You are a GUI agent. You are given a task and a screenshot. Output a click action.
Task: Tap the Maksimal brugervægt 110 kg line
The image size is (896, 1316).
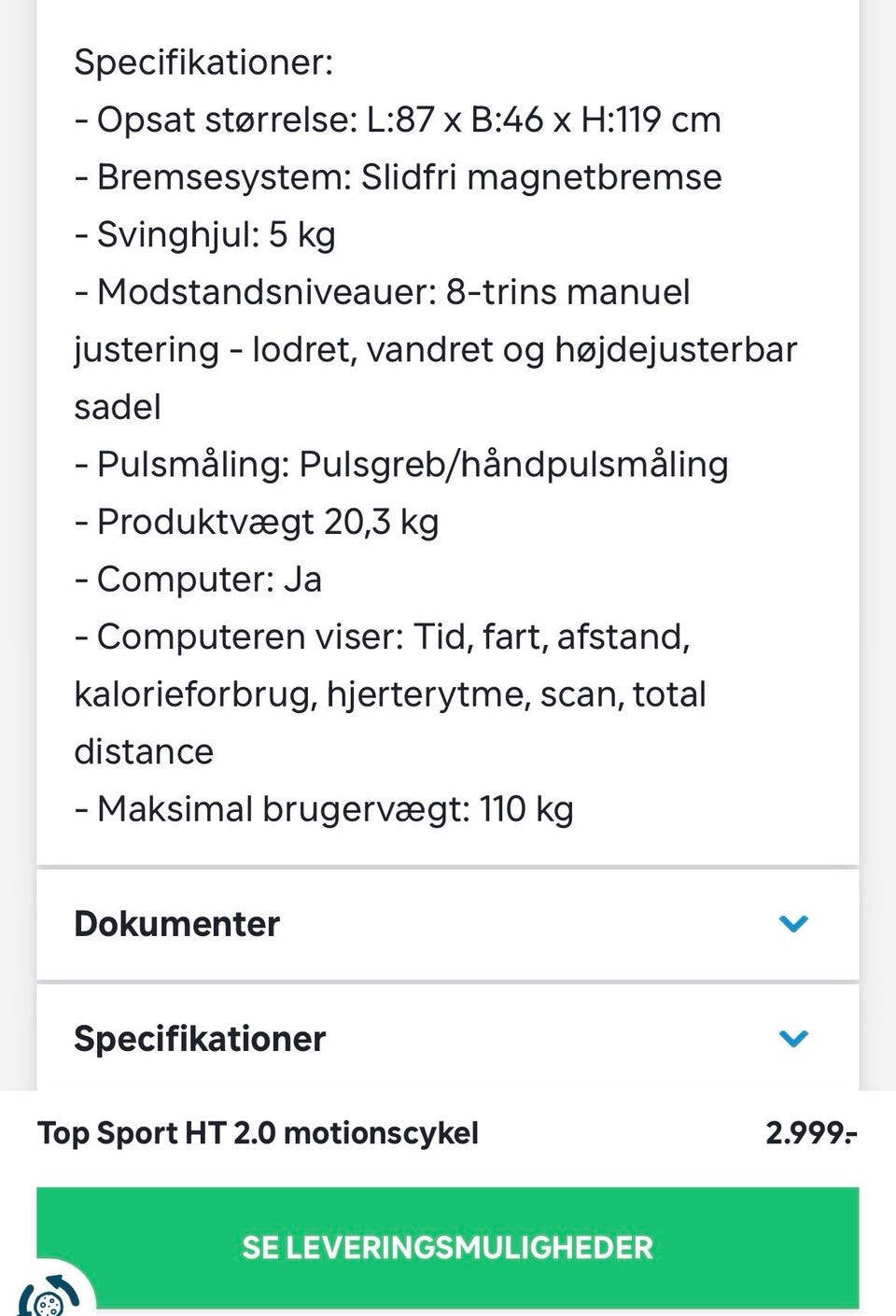[x=324, y=809]
